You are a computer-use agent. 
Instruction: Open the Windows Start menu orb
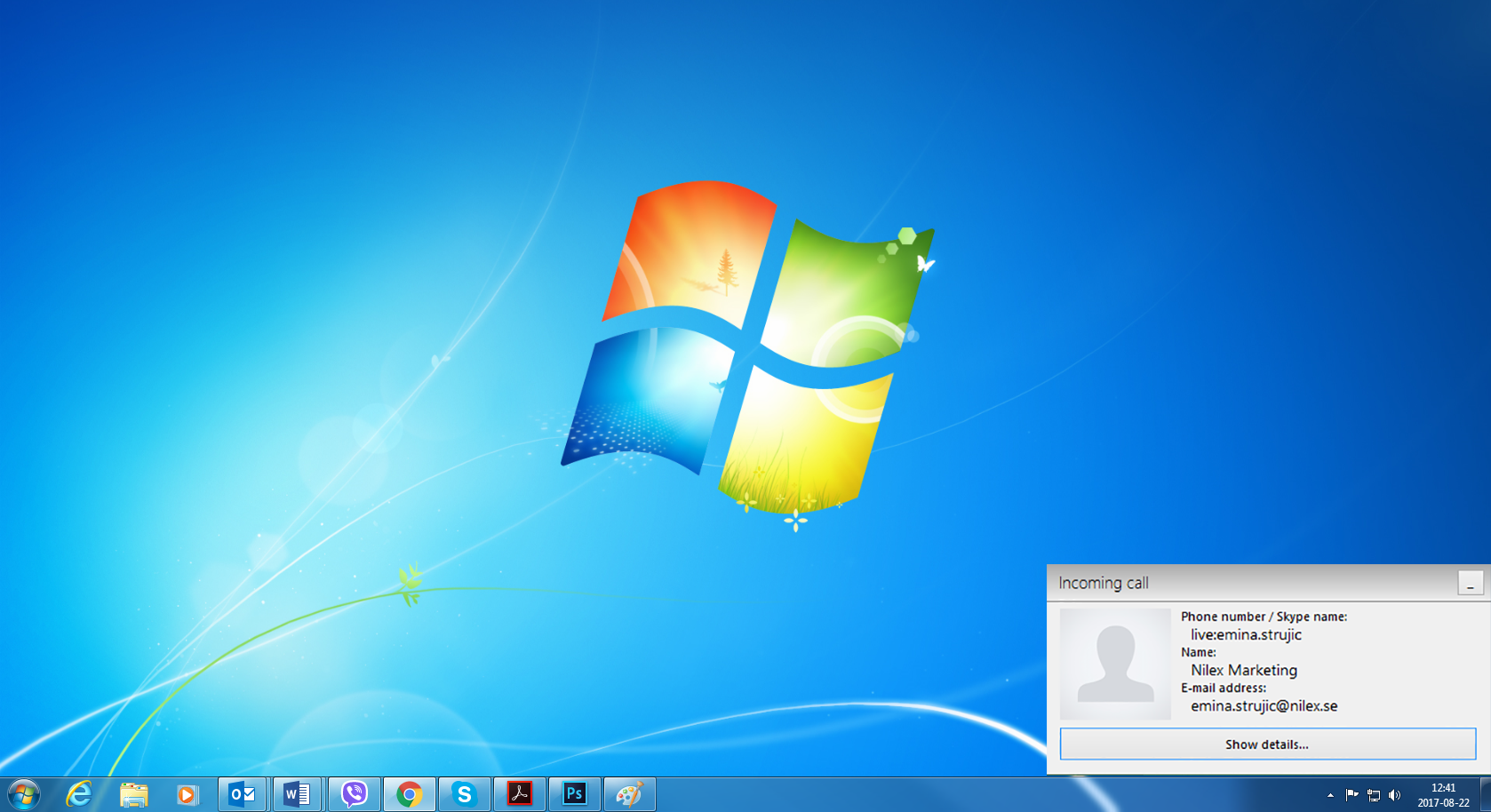[24, 793]
